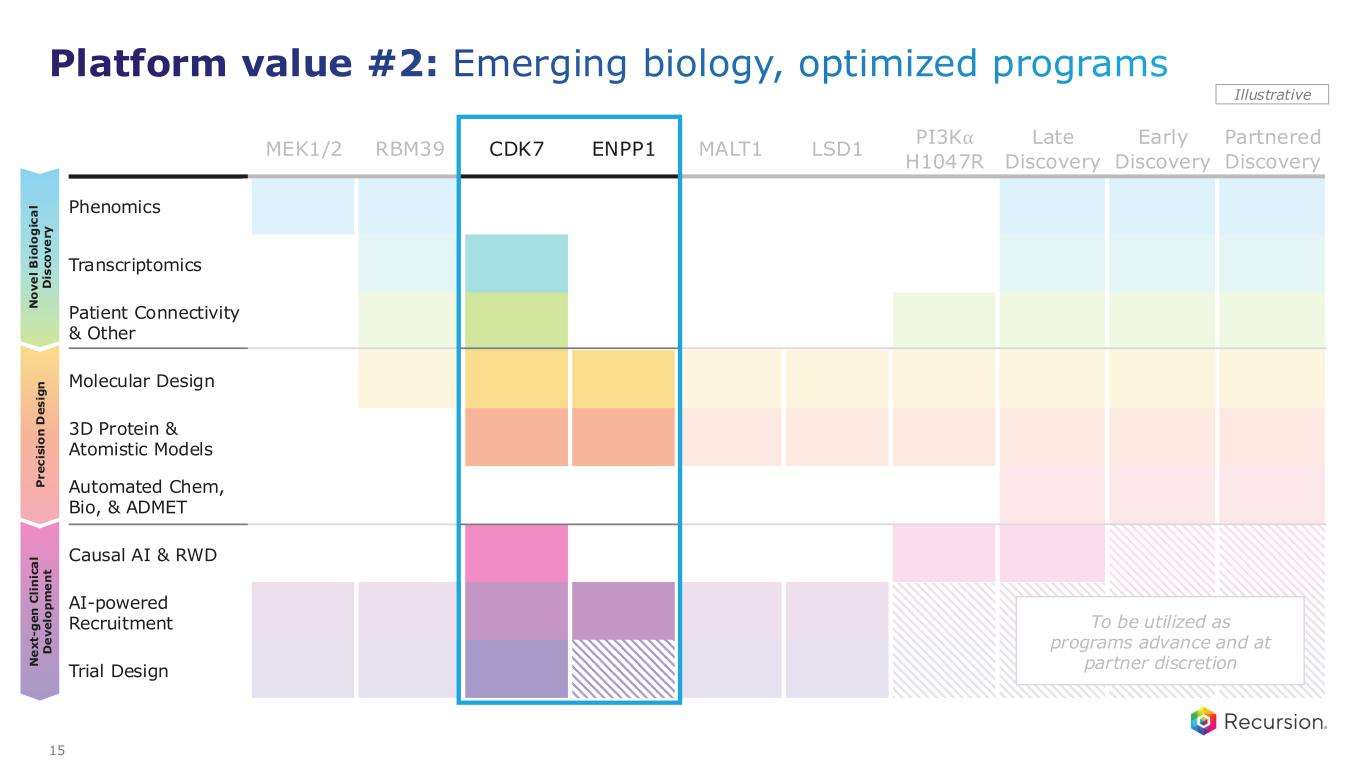The height and width of the screenshot is (768, 1365).
Task: Click the Illustrative label box
Action: (1272, 94)
